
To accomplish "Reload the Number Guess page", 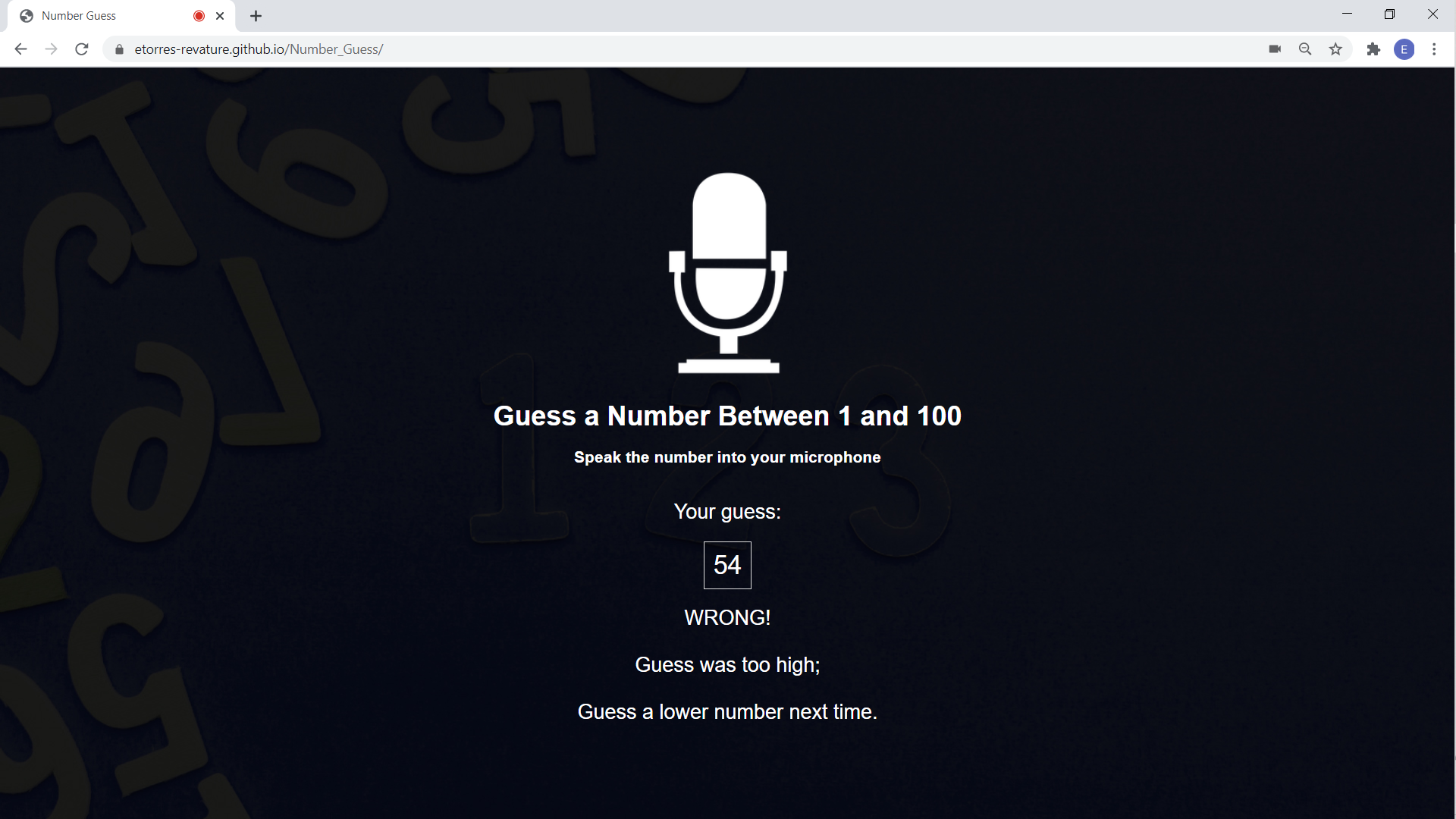I will pyautogui.click(x=82, y=49).
